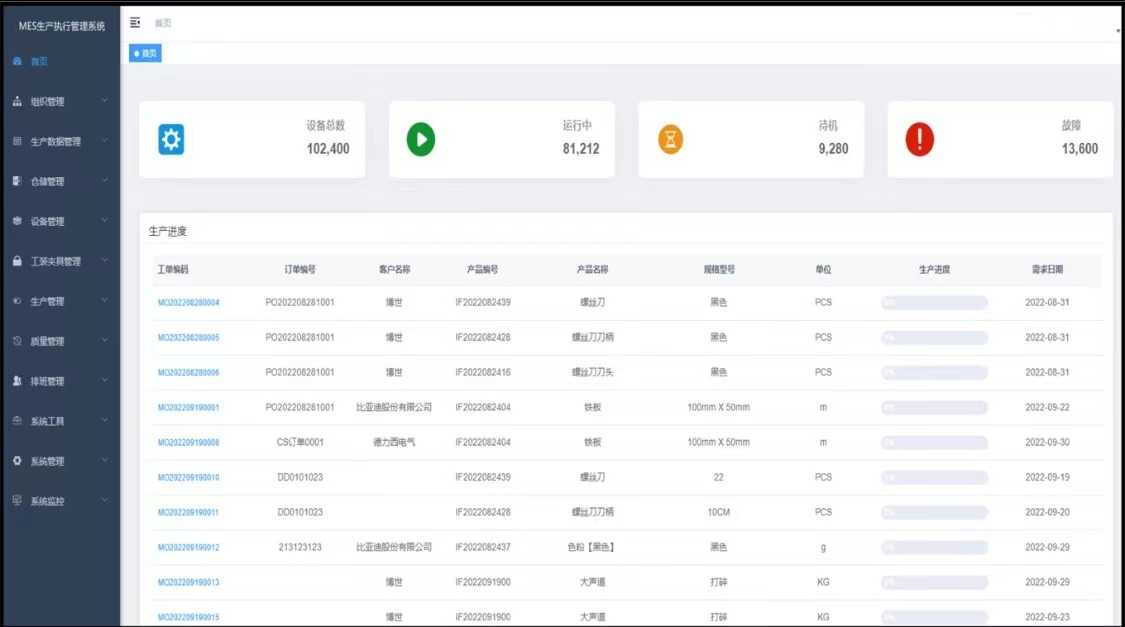Click the red exclamation icon on 故障 card
This screenshot has height=627, width=1125.
919,139
